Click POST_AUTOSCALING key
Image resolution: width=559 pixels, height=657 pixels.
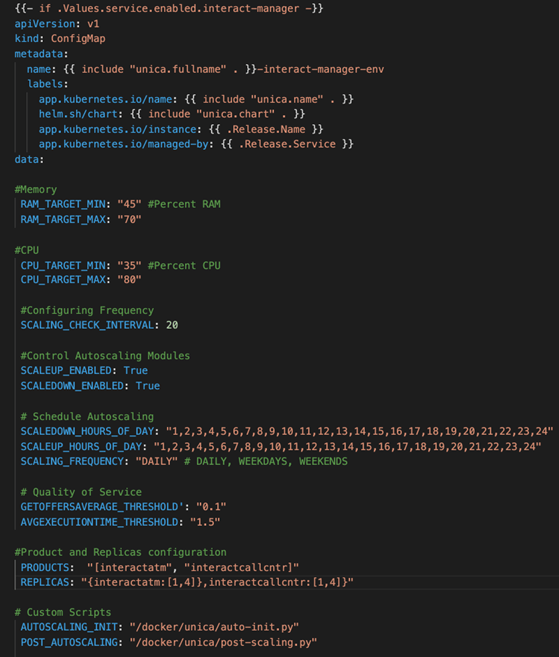coord(69,642)
